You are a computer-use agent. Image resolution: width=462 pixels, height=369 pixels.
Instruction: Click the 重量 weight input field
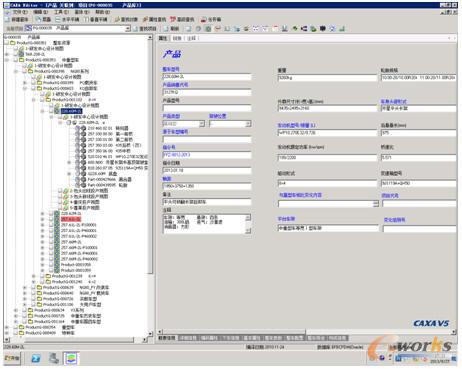(327, 78)
